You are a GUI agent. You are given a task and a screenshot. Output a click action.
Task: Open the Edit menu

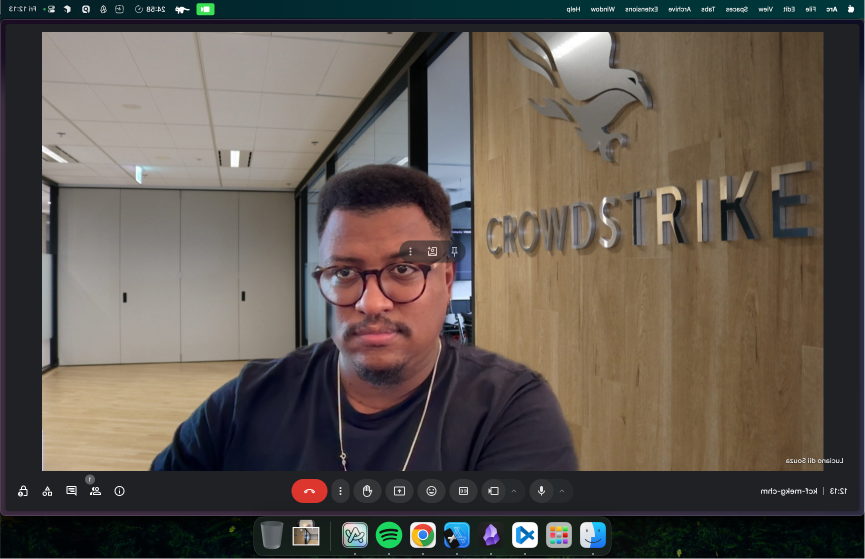(789, 9)
